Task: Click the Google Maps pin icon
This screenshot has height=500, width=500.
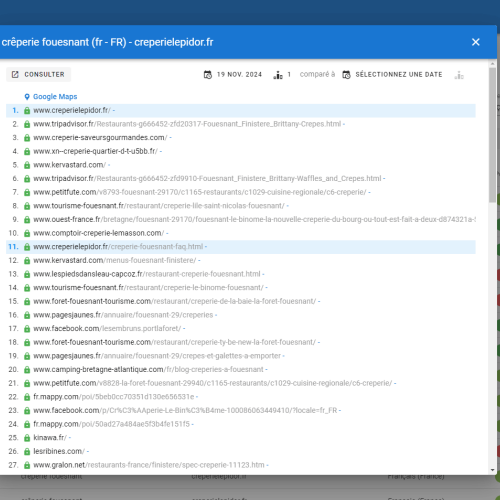Action: tap(27, 97)
